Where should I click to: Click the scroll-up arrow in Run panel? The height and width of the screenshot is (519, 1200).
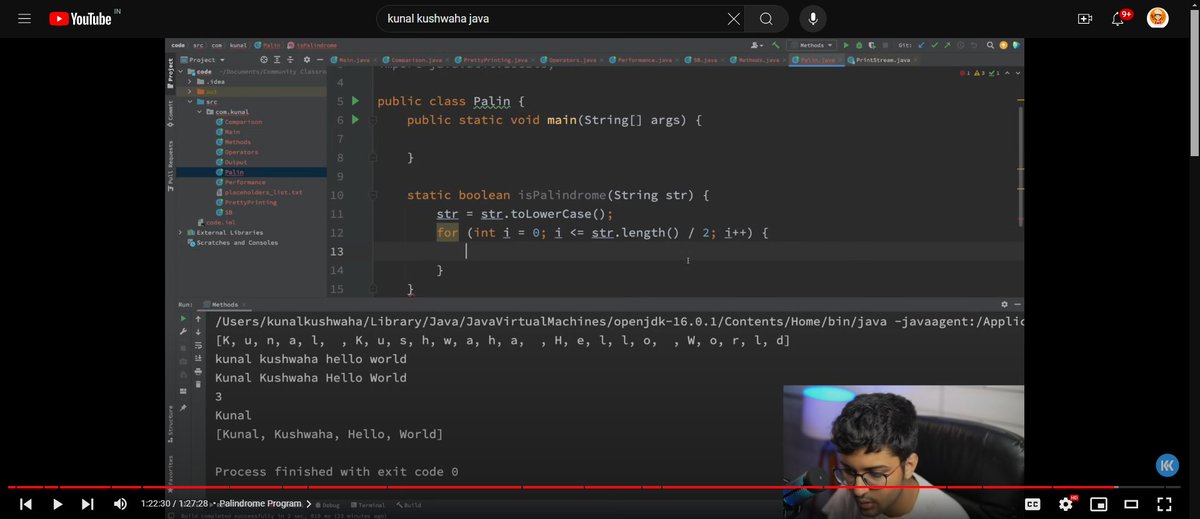pyautogui.click(x=198, y=319)
